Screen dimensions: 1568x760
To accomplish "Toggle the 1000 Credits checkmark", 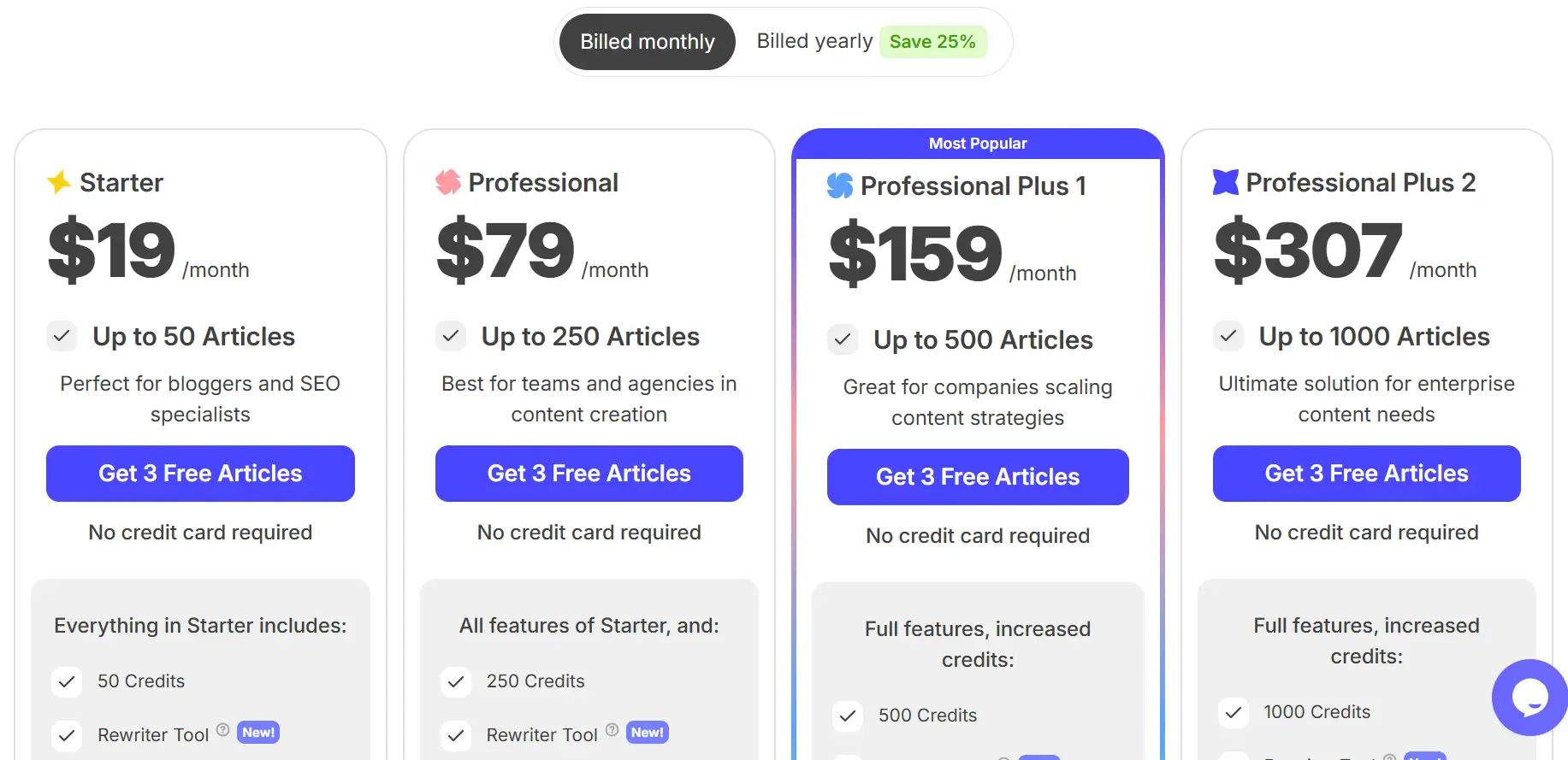I will pos(1234,712).
